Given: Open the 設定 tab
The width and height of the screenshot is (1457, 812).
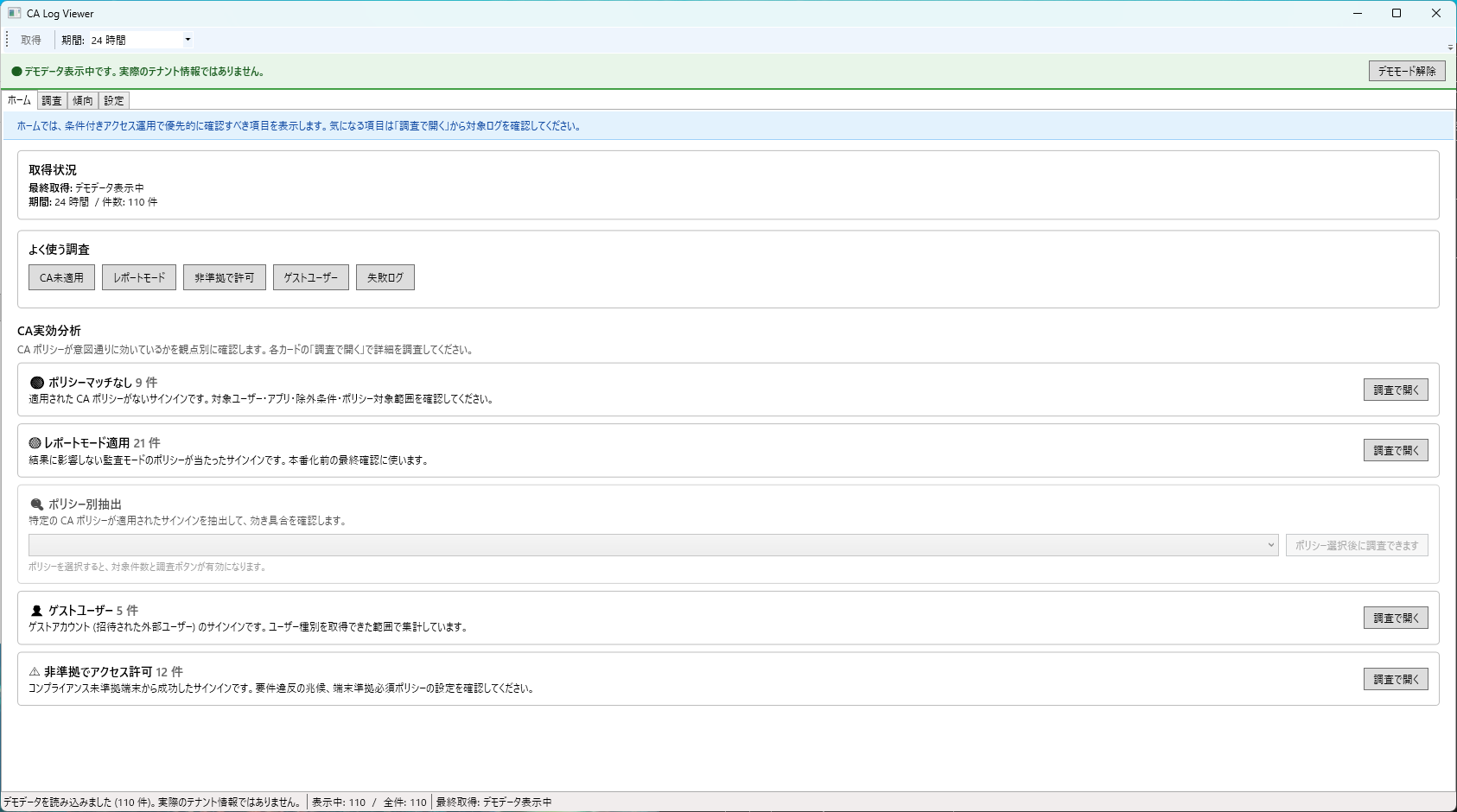Looking at the screenshot, I should pyautogui.click(x=114, y=100).
